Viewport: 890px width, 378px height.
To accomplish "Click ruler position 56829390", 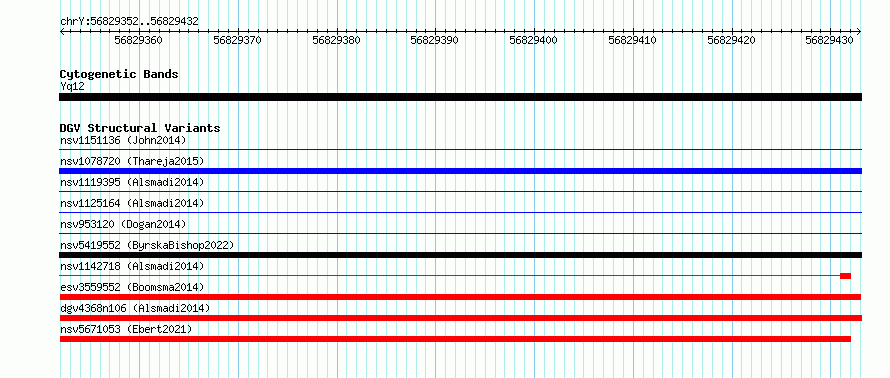I will [x=435, y=40].
